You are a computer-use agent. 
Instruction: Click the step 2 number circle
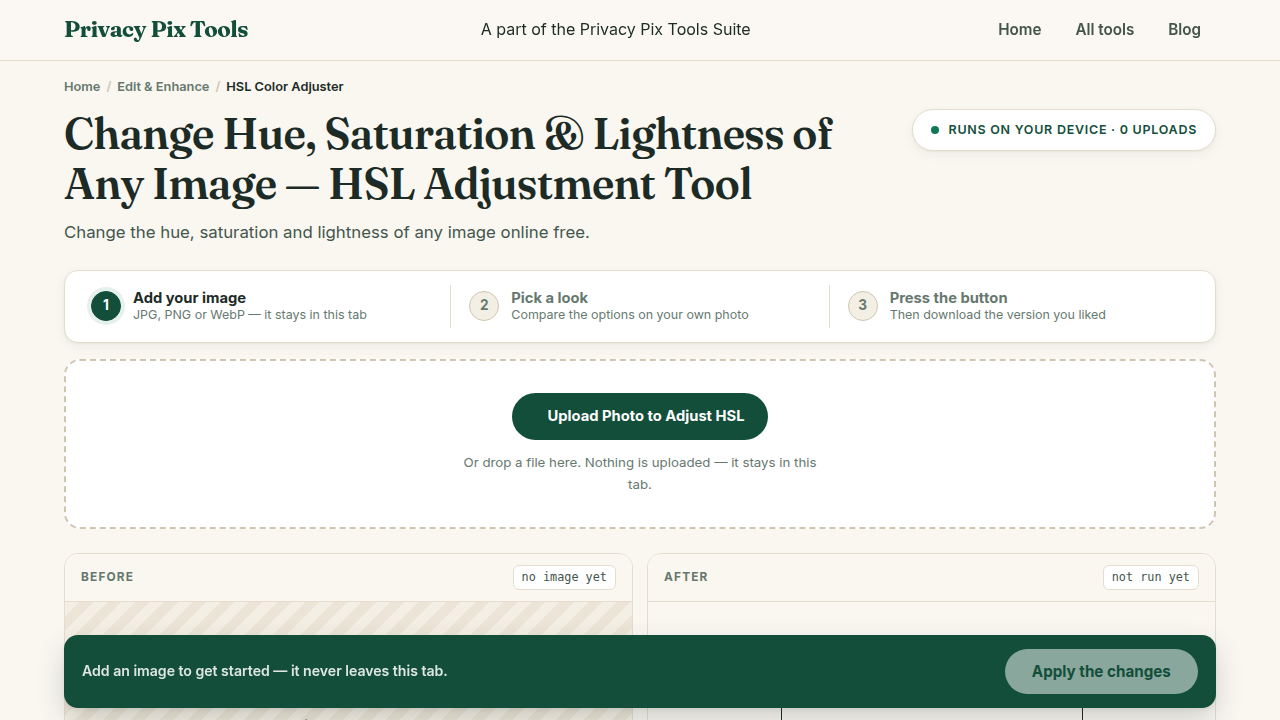point(484,306)
